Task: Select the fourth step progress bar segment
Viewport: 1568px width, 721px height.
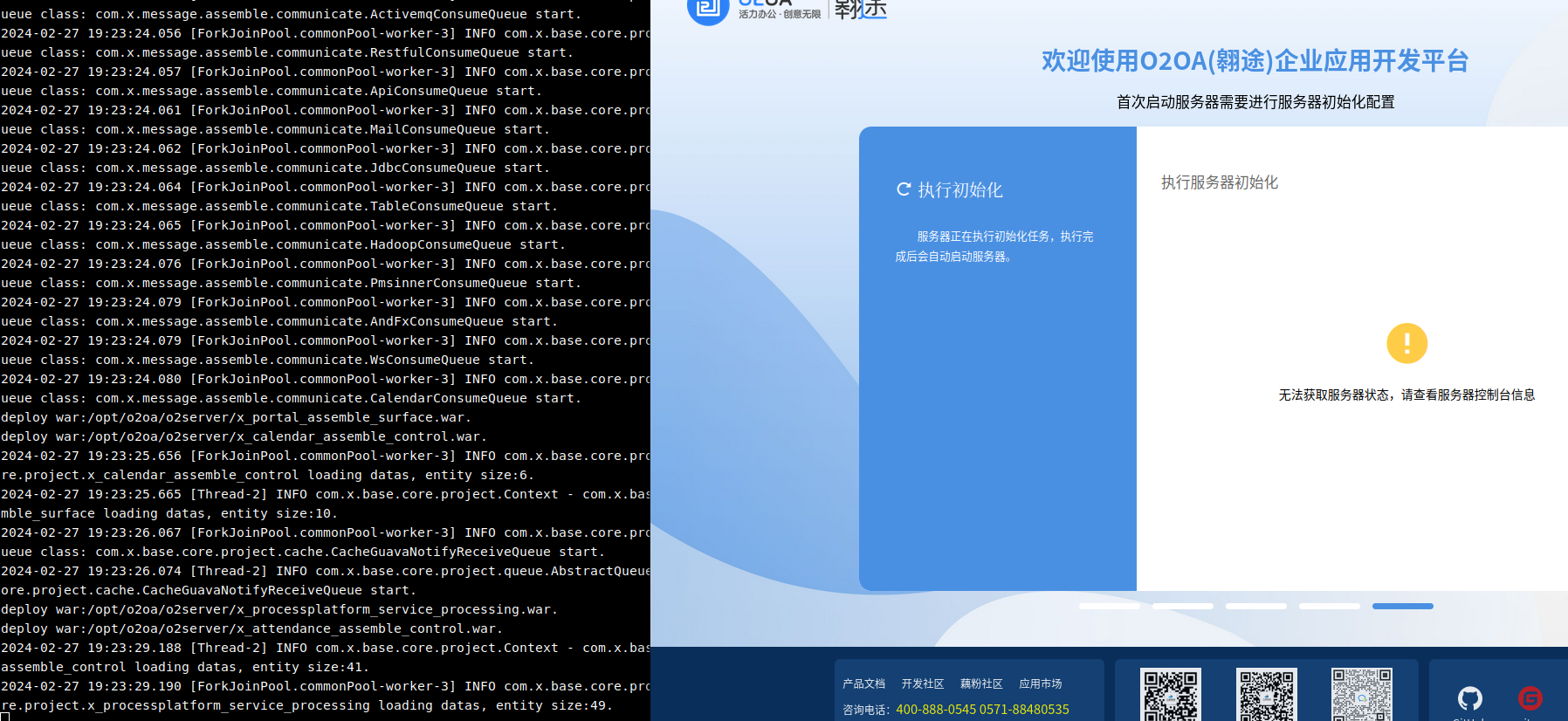Action: pos(1330,606)
